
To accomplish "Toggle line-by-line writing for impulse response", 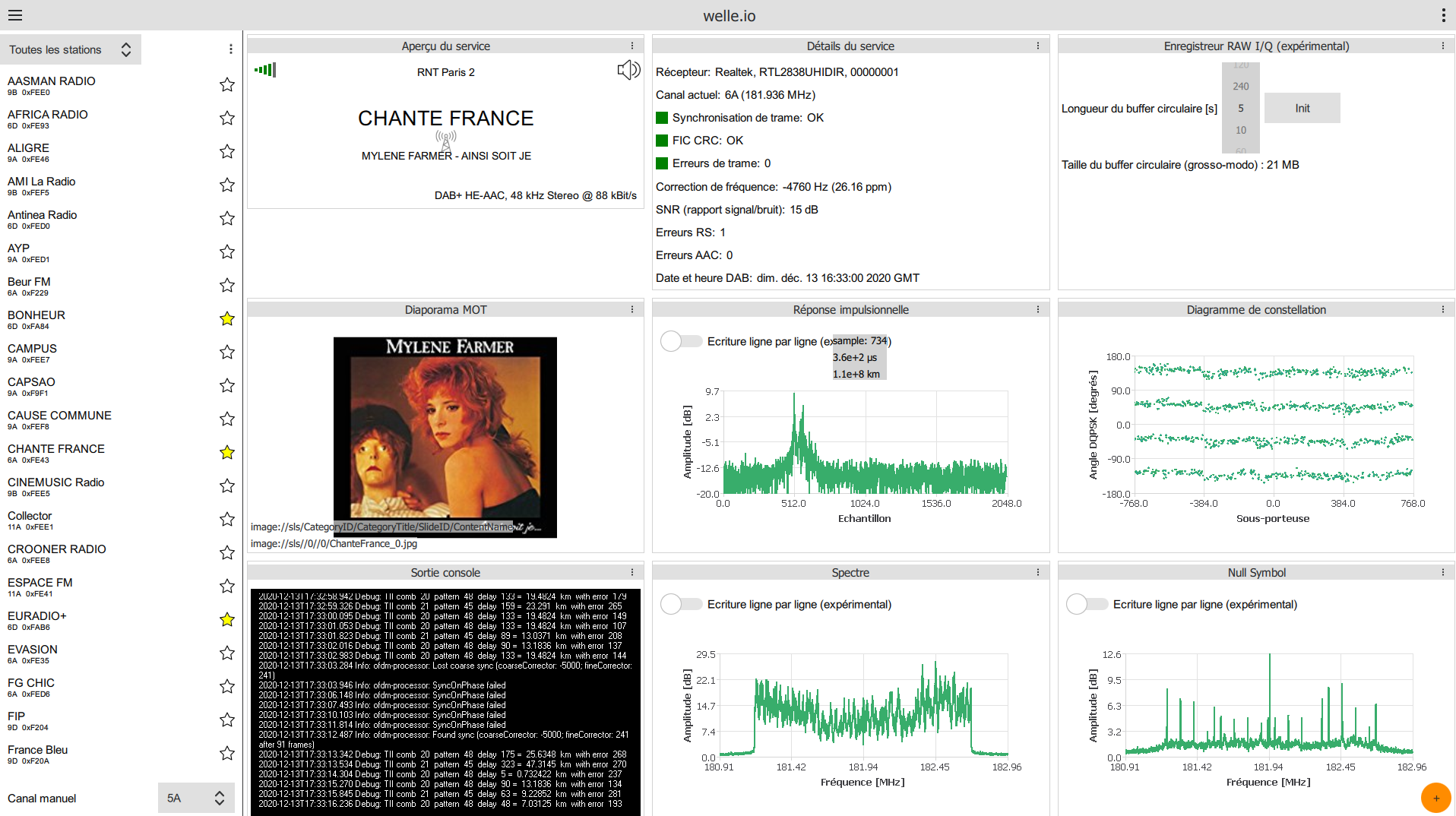I will pos(681,341).
